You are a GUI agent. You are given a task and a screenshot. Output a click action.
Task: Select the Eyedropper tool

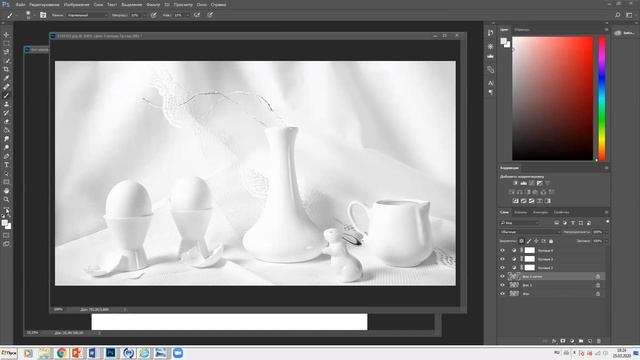point(6,78)
